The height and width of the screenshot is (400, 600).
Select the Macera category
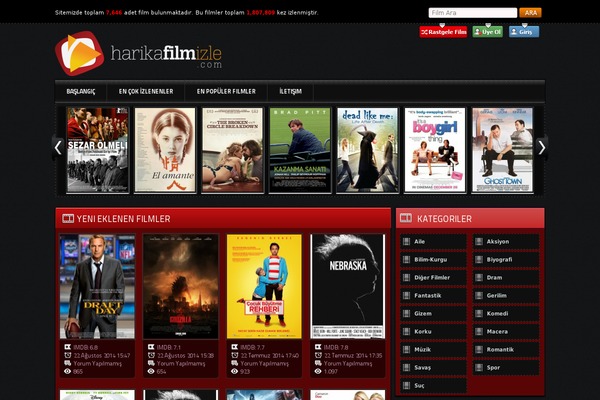(x=505, y=331)
